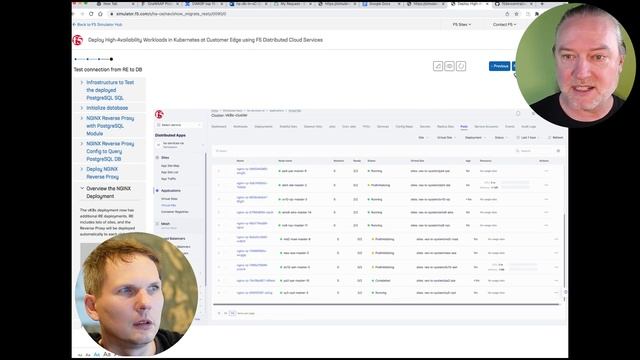
Task: Click the Test connection from RE to DB heading
Action: point(108,70)
